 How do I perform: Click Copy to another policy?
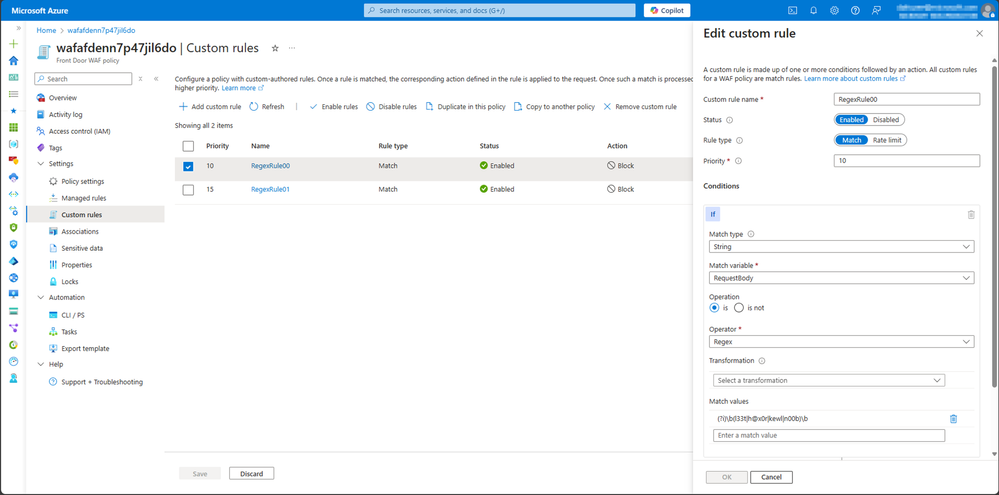554,107
